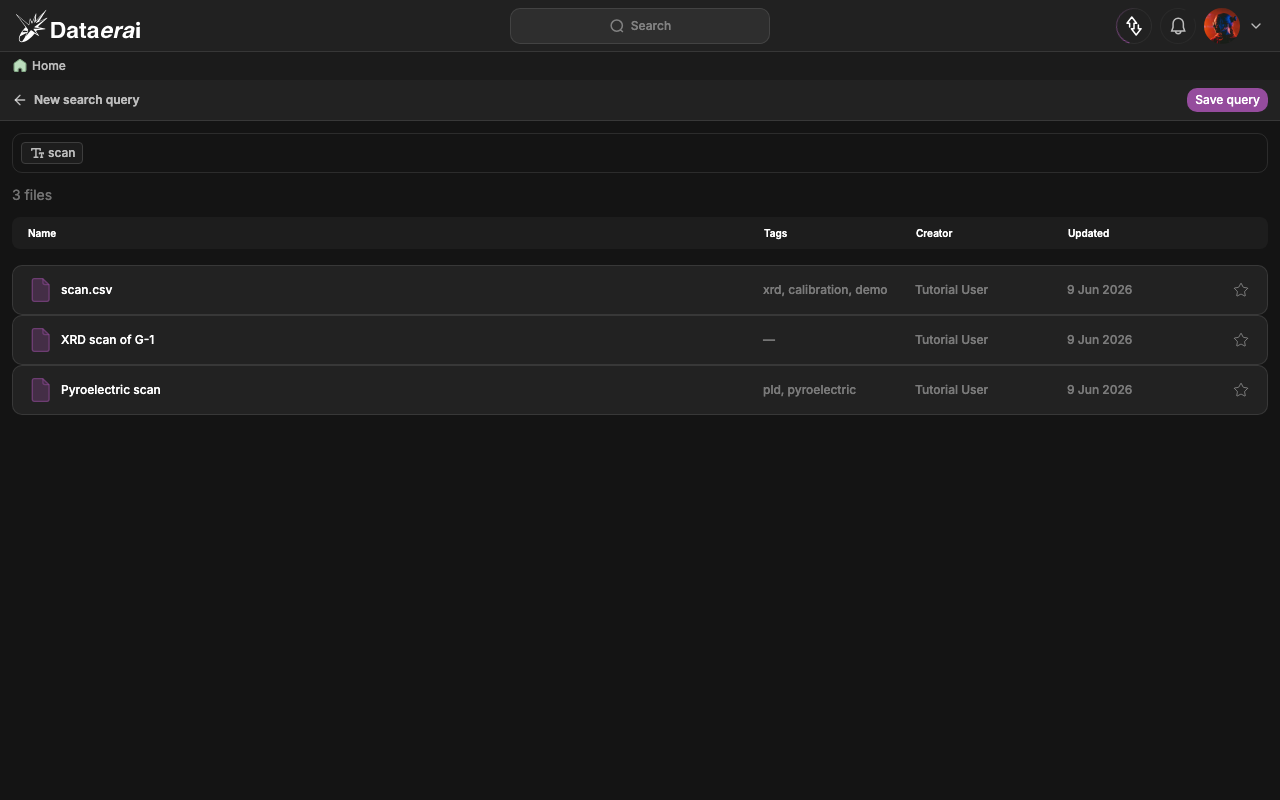Click the file icon for scan.csv

click(41, 290)
